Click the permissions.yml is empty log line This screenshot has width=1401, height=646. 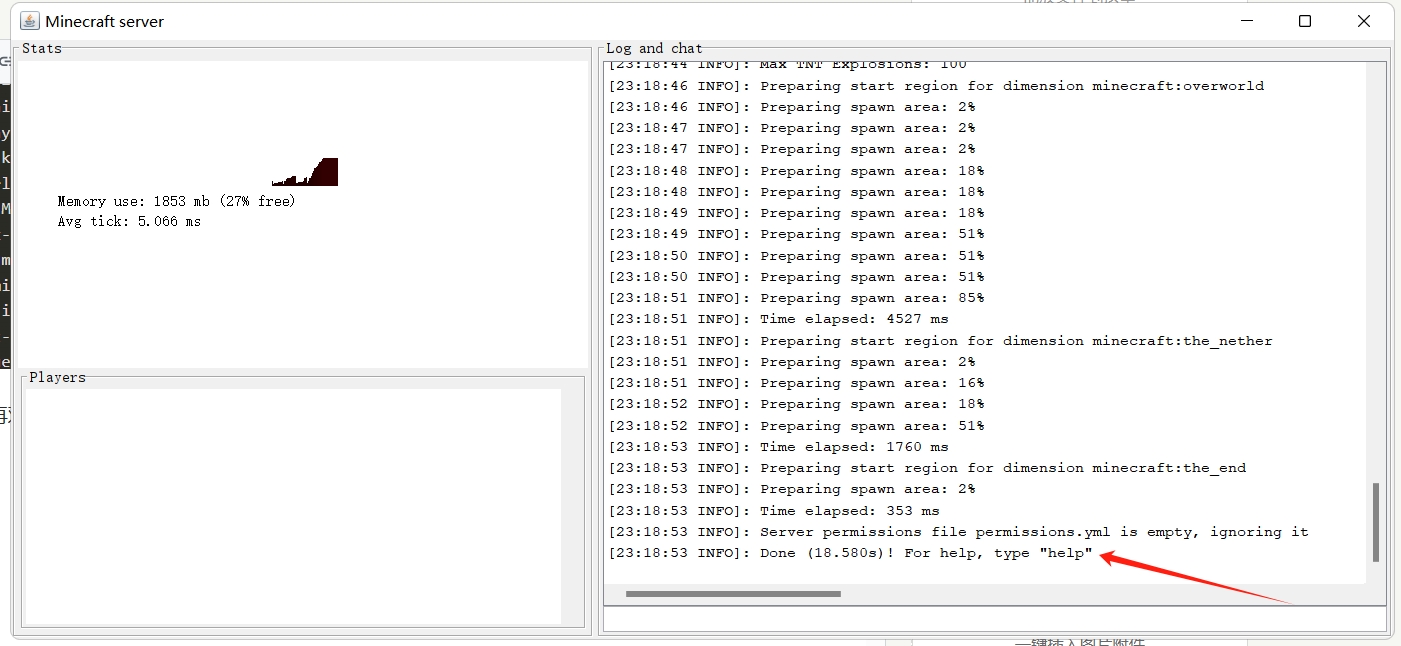958,532
